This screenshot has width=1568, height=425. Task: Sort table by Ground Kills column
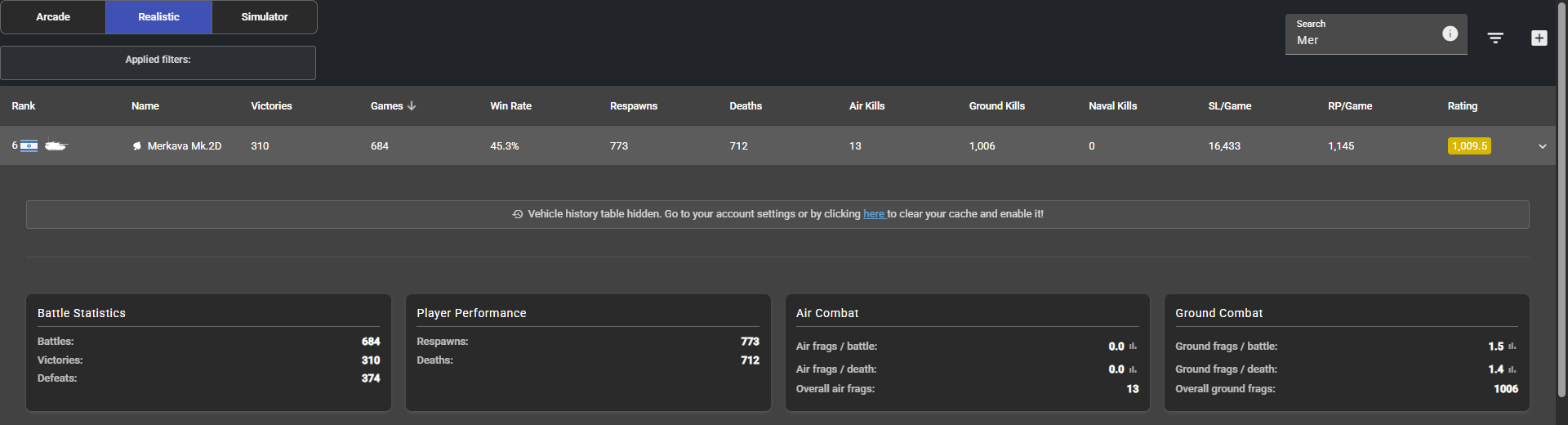[996, 106]
